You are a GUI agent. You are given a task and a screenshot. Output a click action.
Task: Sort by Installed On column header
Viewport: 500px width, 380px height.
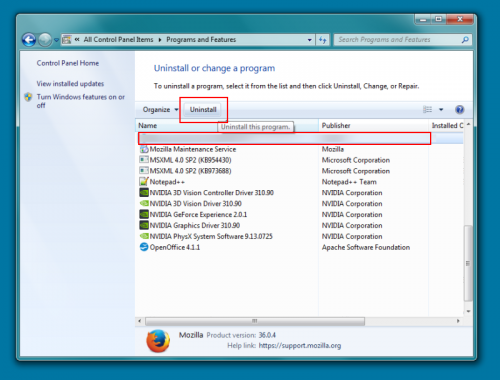coord(446,126)
